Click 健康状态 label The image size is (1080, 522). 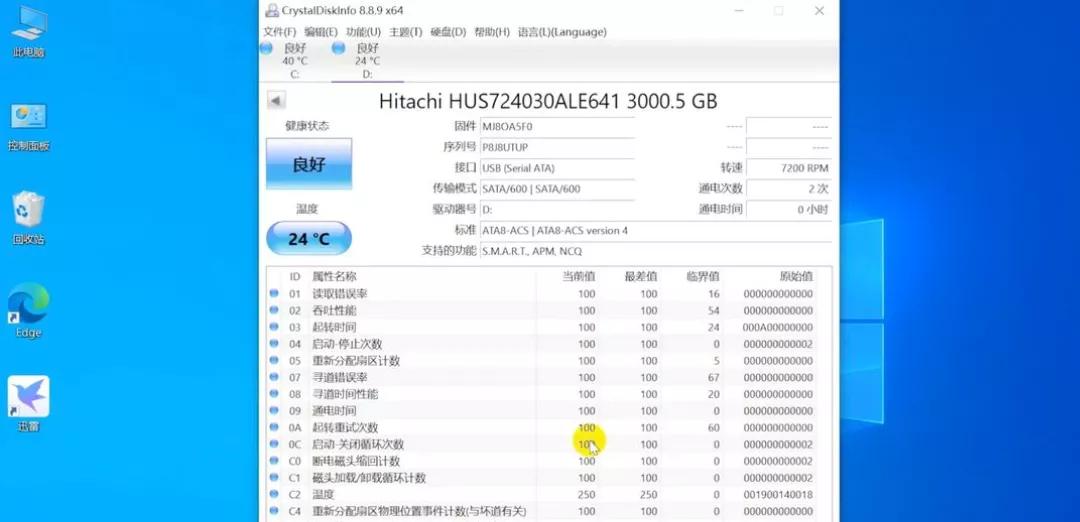tap(307, 126)
